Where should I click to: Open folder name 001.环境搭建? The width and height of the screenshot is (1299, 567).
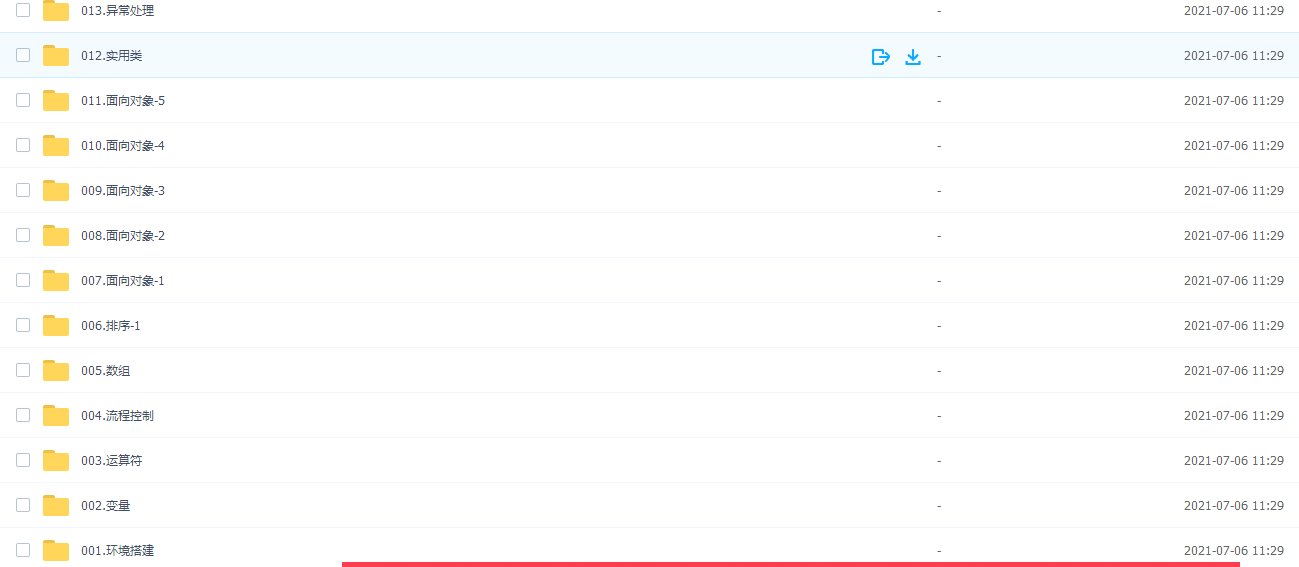click(x=118, y=551)
